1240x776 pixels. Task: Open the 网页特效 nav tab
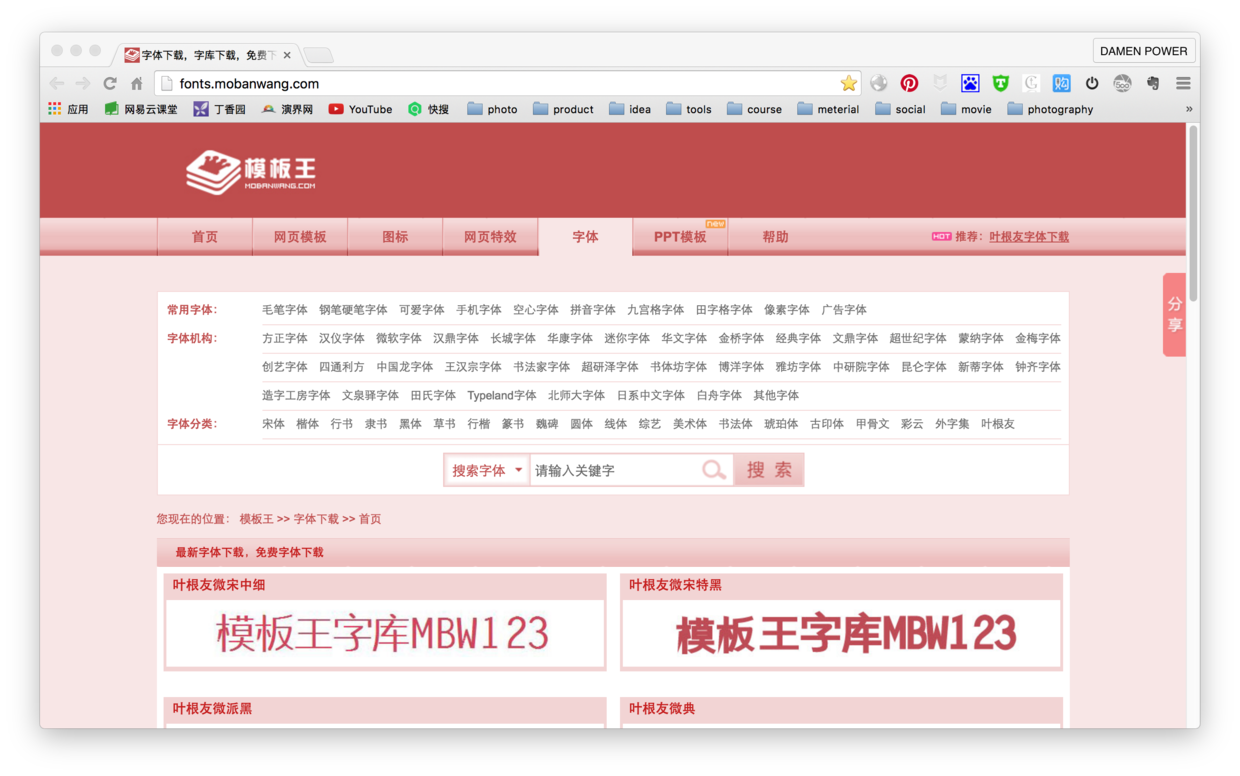[490, 237]
